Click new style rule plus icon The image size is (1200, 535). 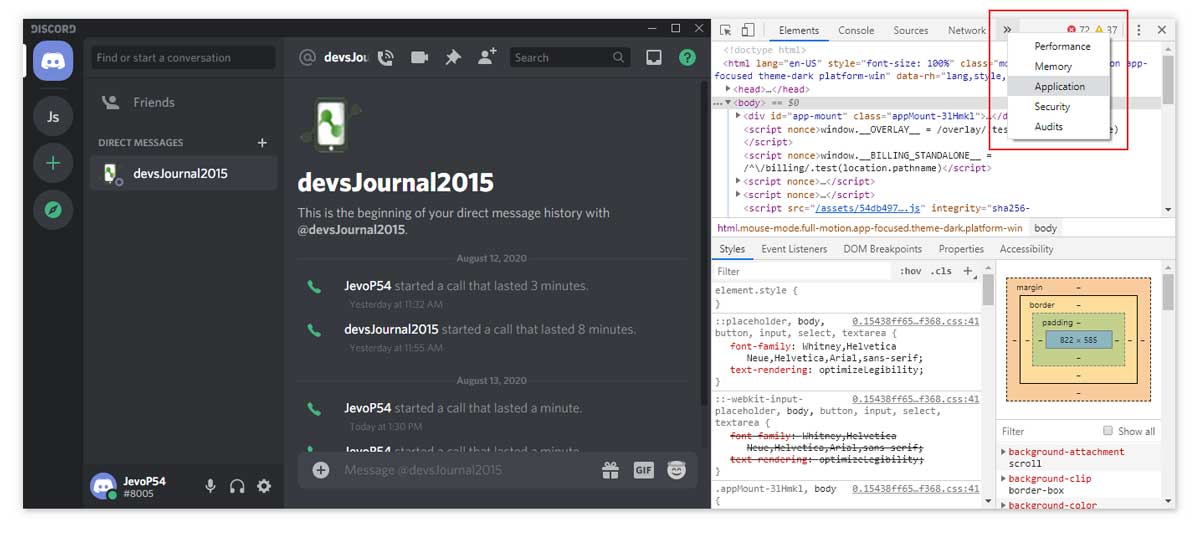point(968,271)
